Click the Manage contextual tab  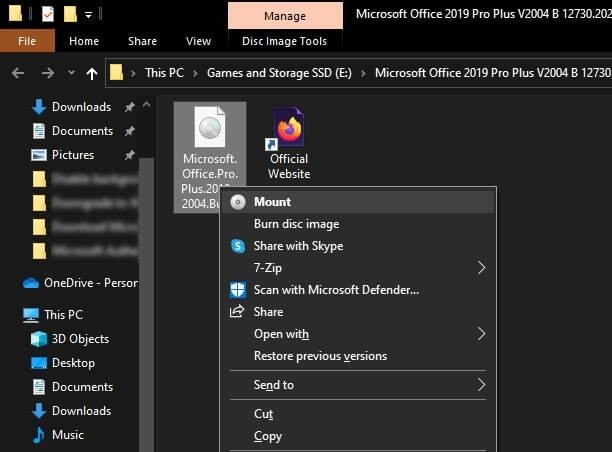pyautogui.click(x=285, y=16)
